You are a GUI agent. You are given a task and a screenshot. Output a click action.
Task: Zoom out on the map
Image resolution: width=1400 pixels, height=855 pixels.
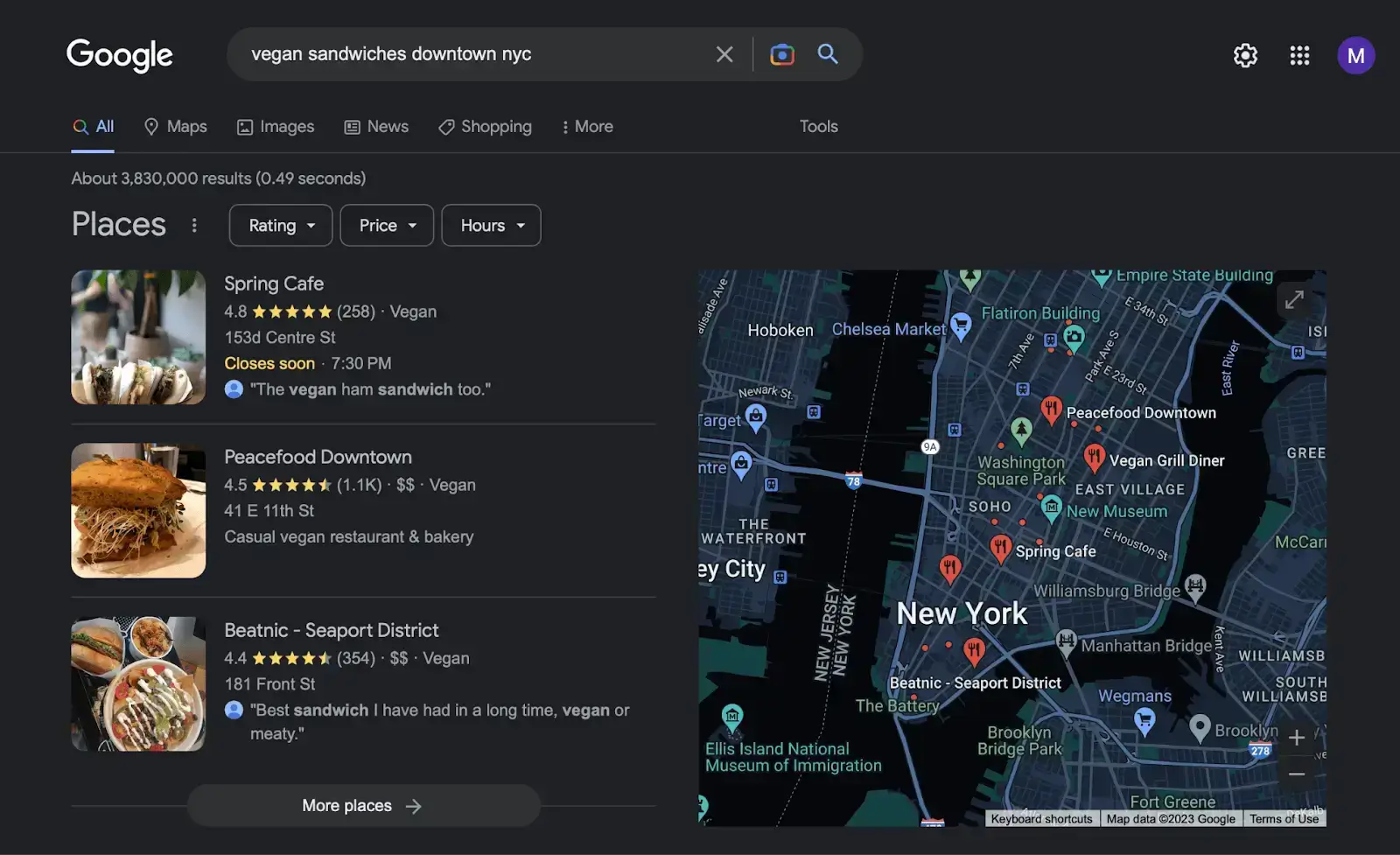coord(1296,774)
